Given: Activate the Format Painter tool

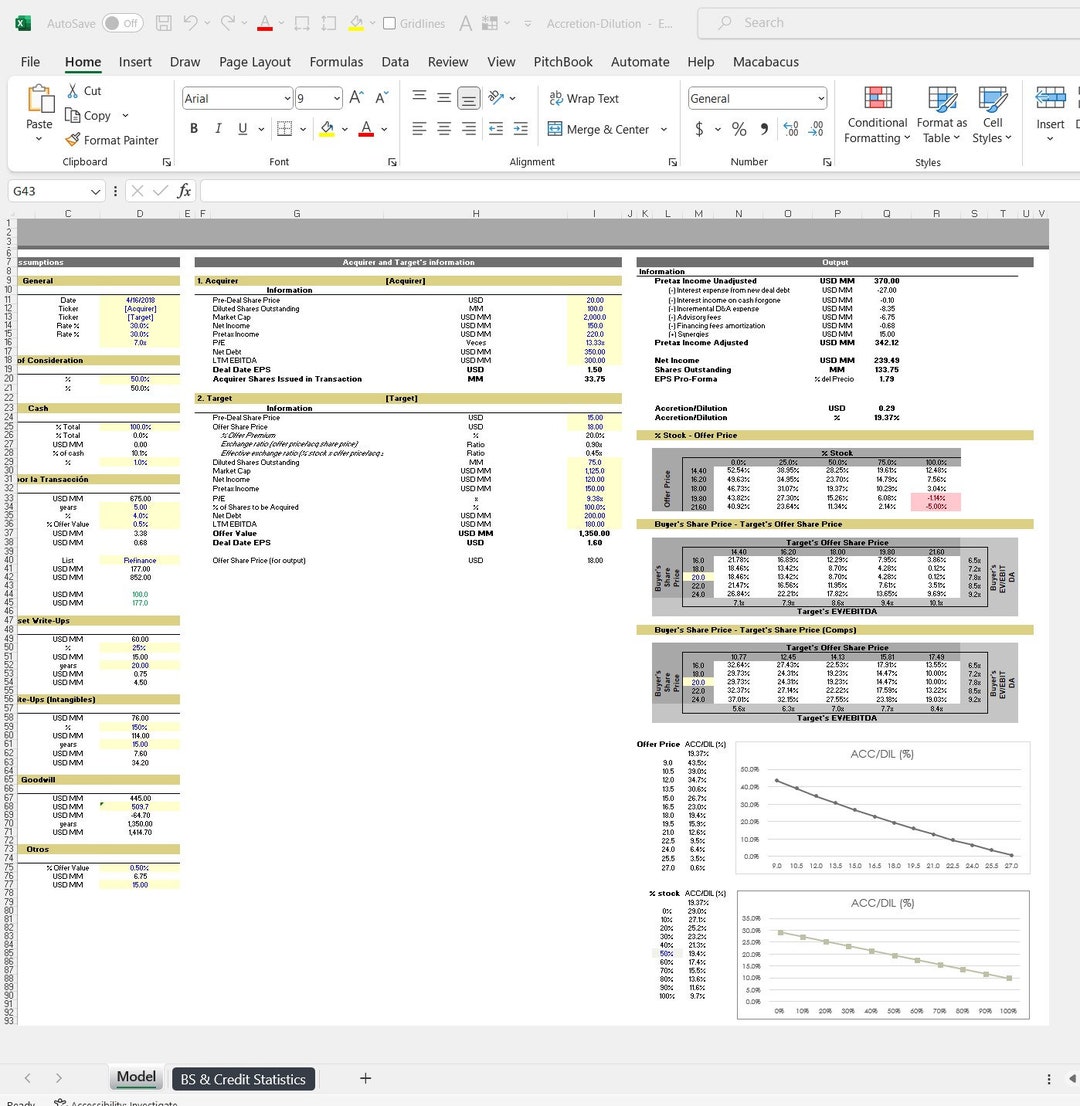Looking at the screenshot, I should click(112, 140).
